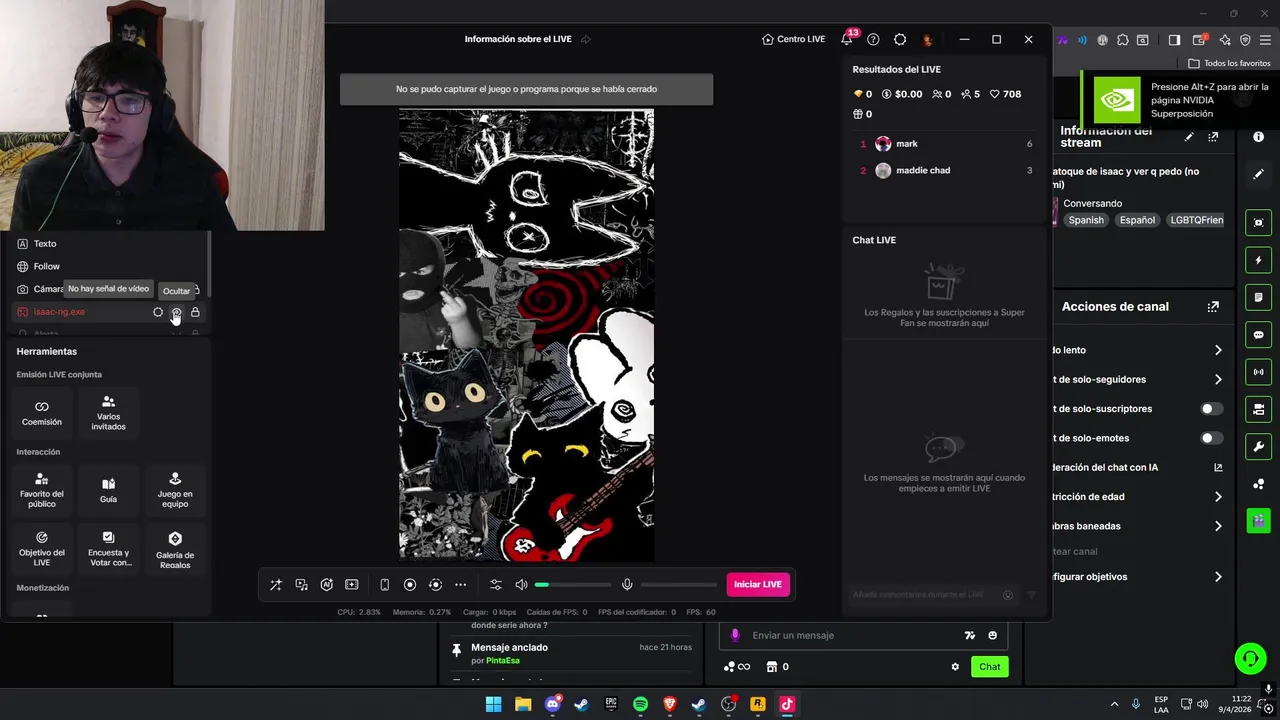Open more options three-dot menu
Image resolution: width=1280 pixels, height=720 pixels.
460,585
